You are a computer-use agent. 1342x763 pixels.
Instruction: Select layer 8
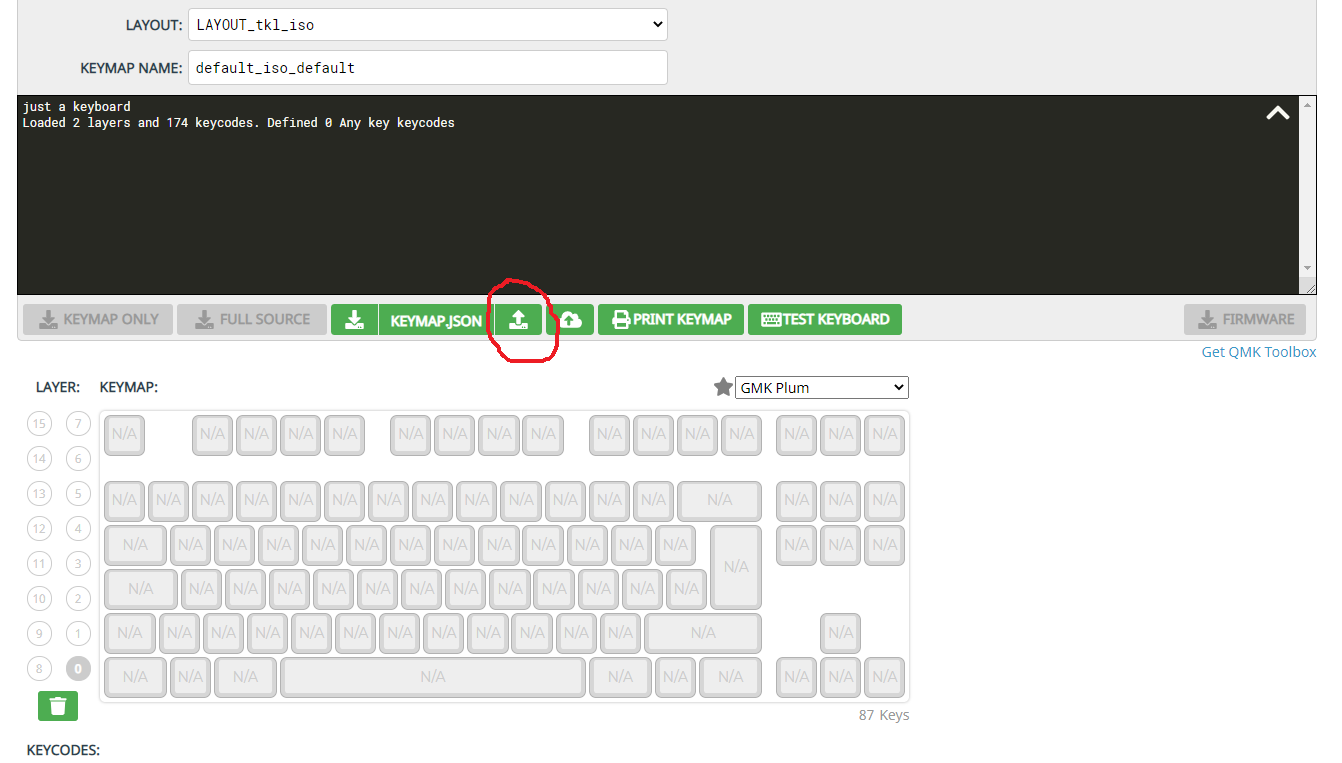[39, 669]
